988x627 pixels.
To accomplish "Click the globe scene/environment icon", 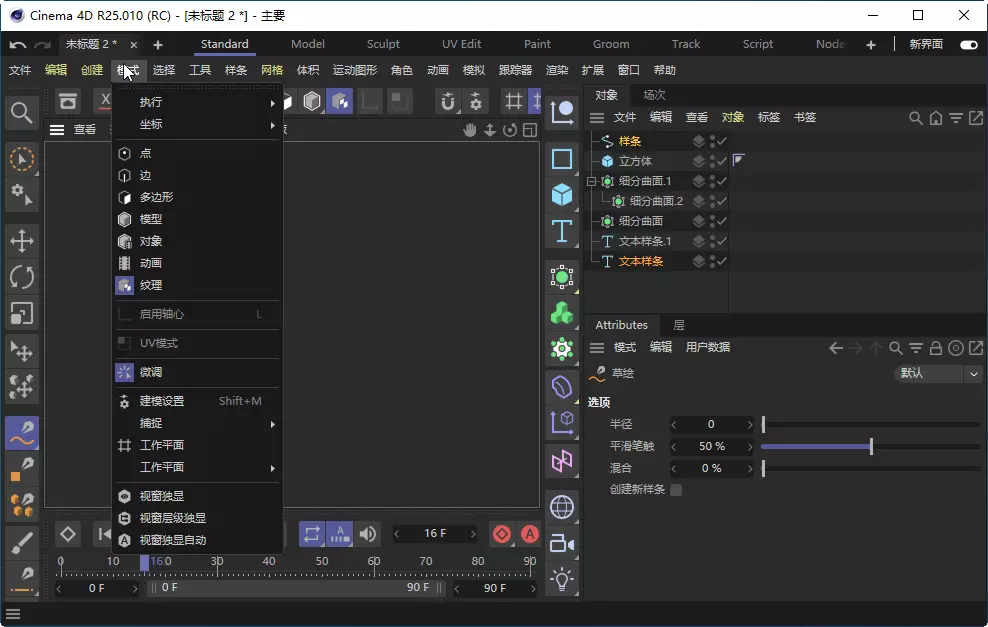I will 561,507.
